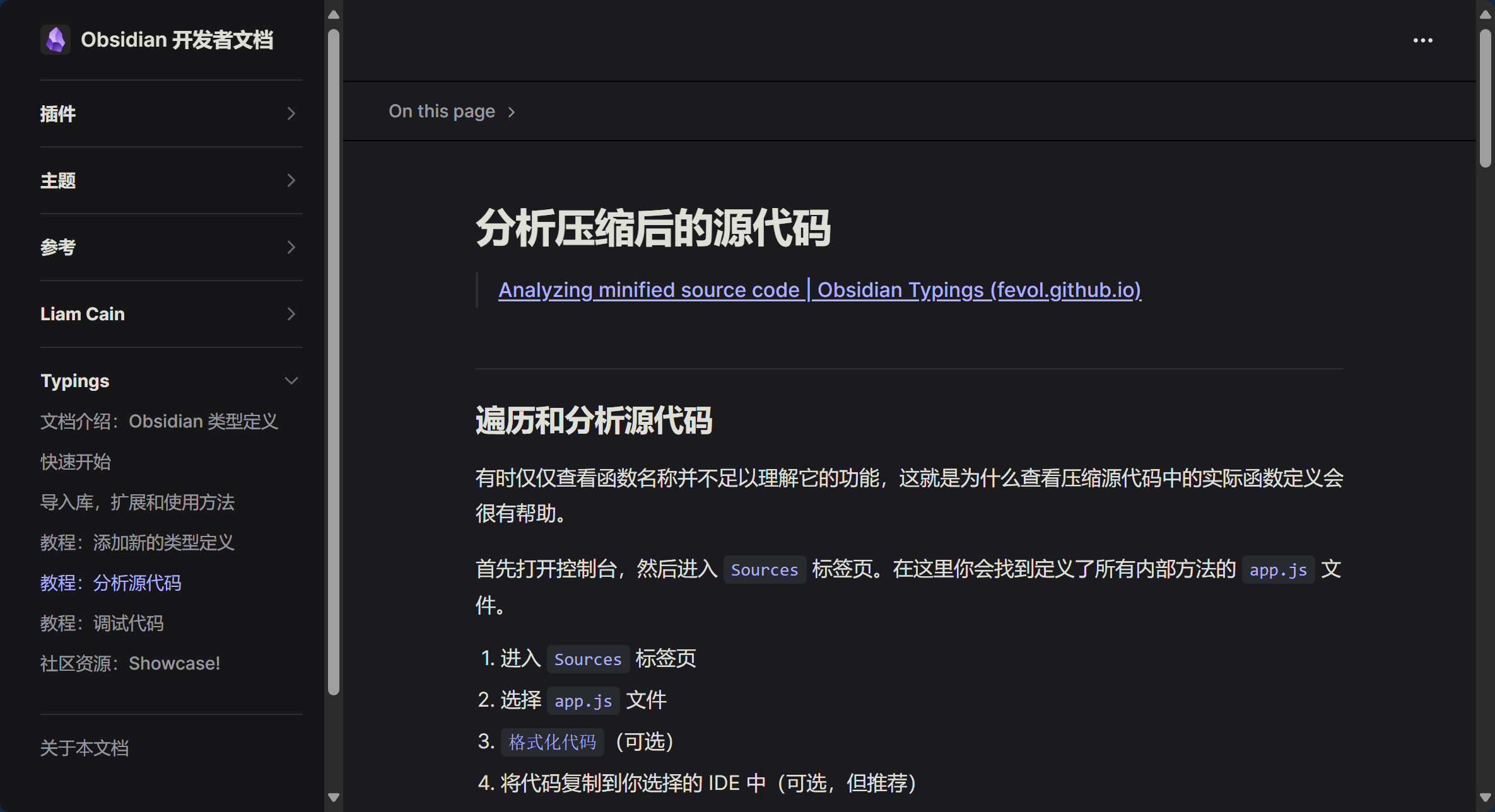
Task: Open the Obsidian 开发者文档 site title
Action: pos(177,40)
